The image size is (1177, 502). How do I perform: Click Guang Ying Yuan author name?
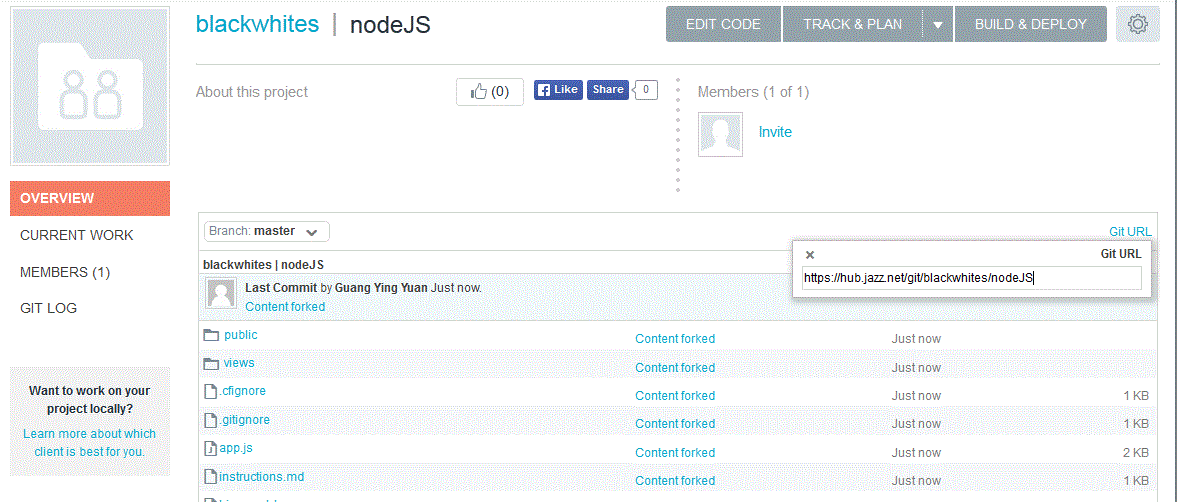coord(381,287)
